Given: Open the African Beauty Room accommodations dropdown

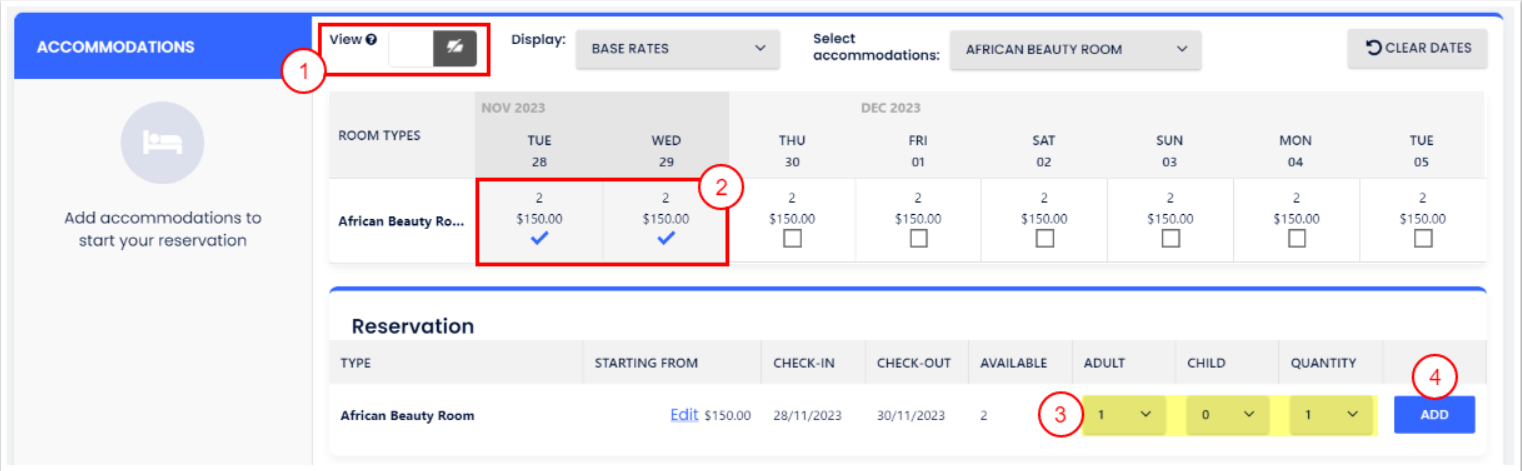Looking at the screenshot, I should tap(1075, 49).
